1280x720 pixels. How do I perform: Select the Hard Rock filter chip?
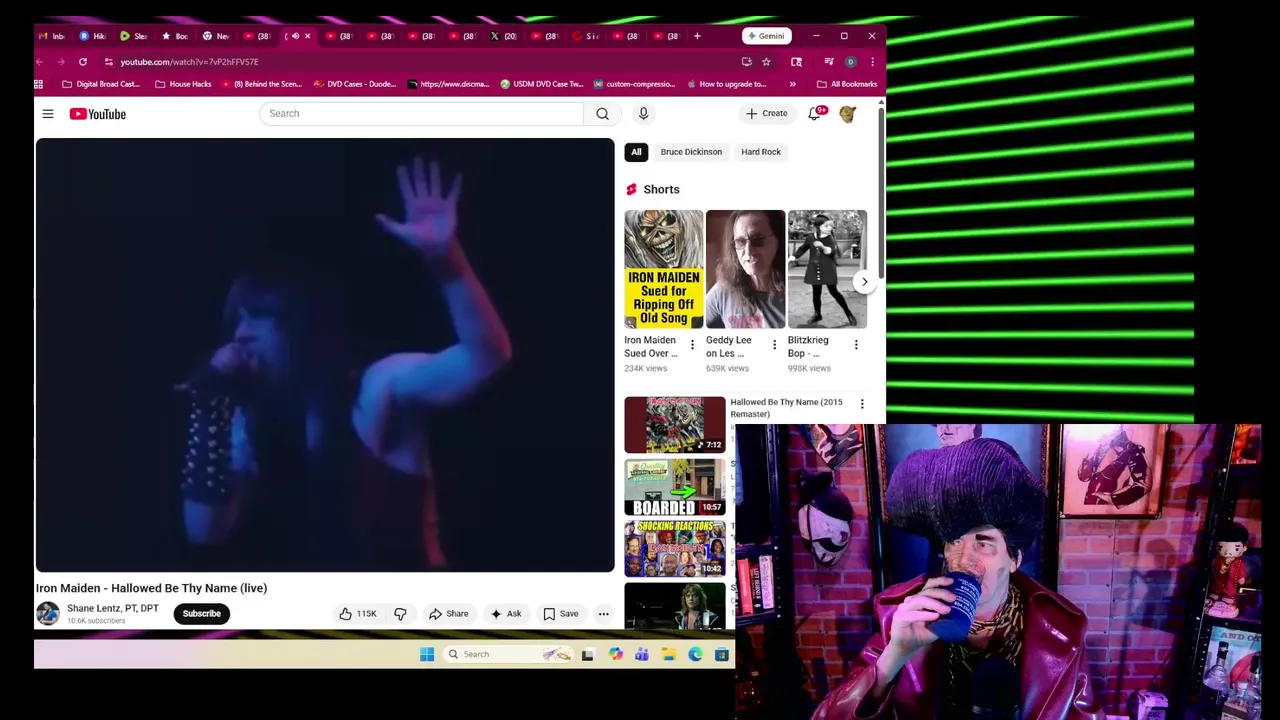pos(761,152)
